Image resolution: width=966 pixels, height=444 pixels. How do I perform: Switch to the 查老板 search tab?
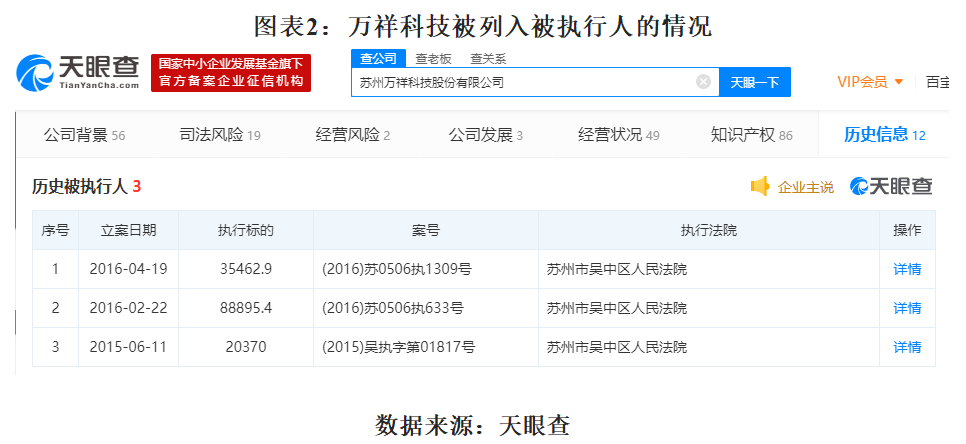433,59
